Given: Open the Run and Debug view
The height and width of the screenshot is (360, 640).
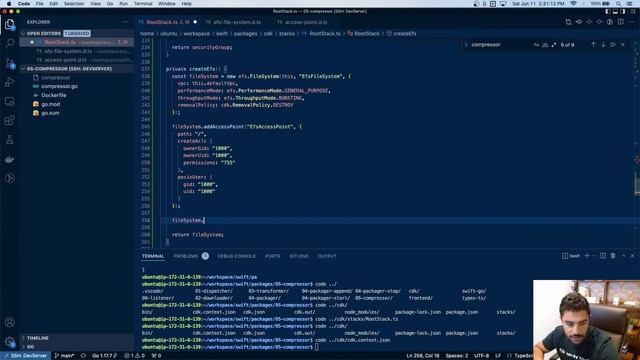Looking at the screenshot, I should tap(10, 82).
